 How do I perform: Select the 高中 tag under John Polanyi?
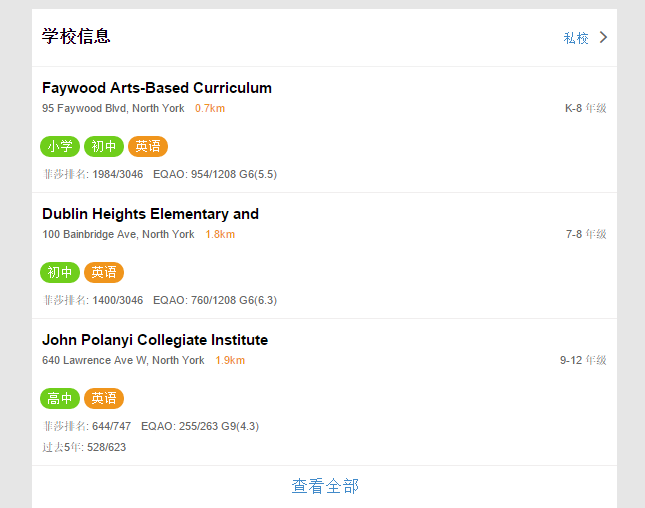pos(60,399)
